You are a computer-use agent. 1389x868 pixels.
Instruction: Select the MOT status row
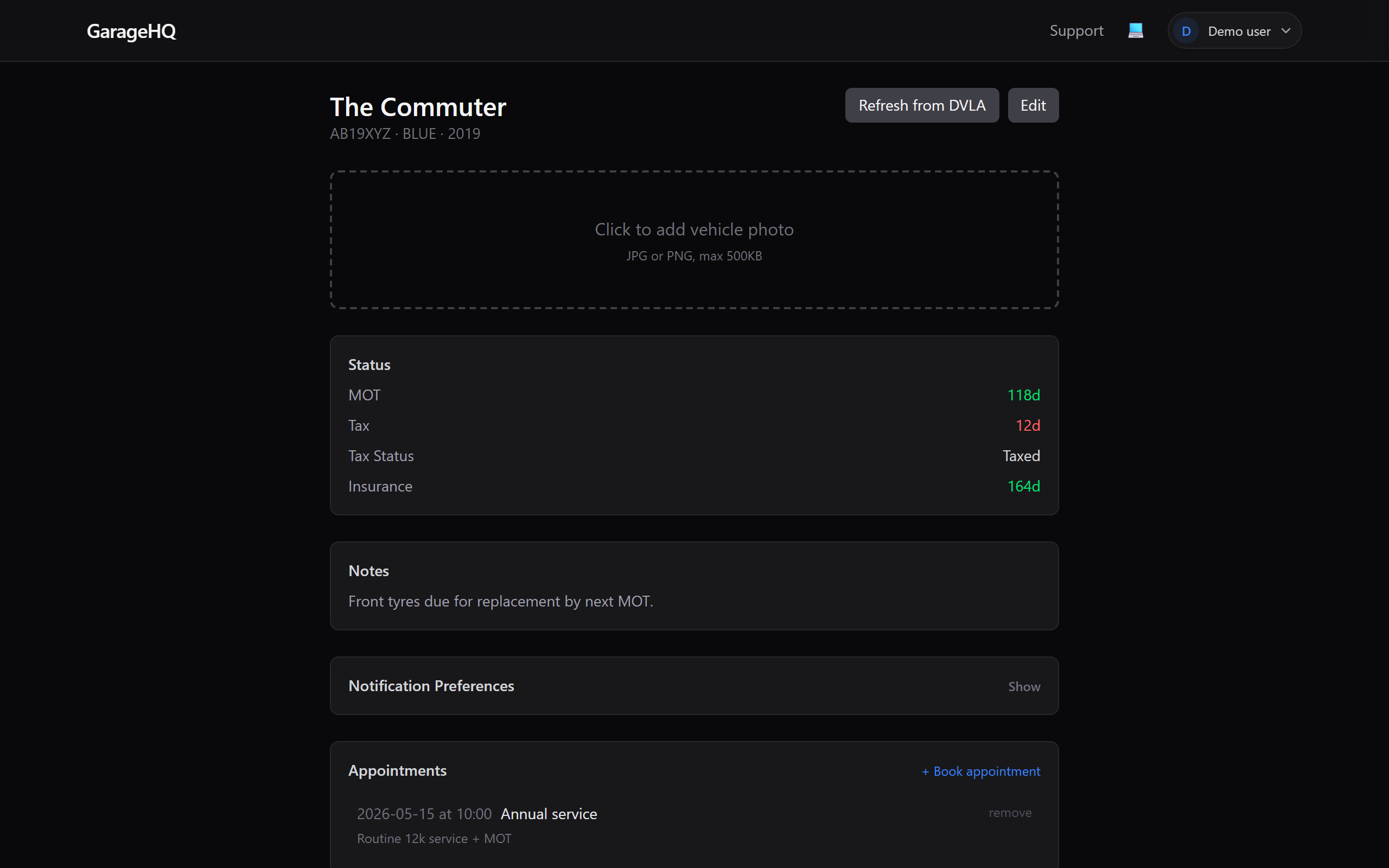tap(364, 395)
